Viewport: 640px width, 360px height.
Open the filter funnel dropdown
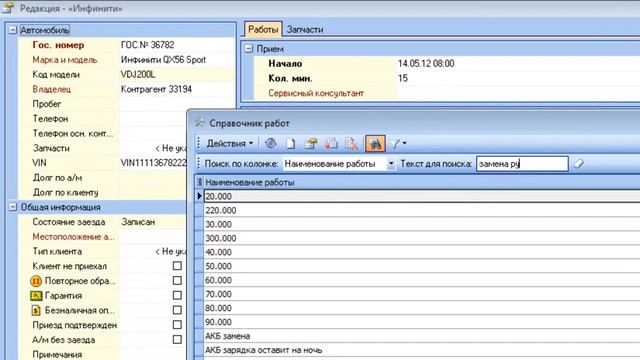pyautogui.click(x=398, y=143)
